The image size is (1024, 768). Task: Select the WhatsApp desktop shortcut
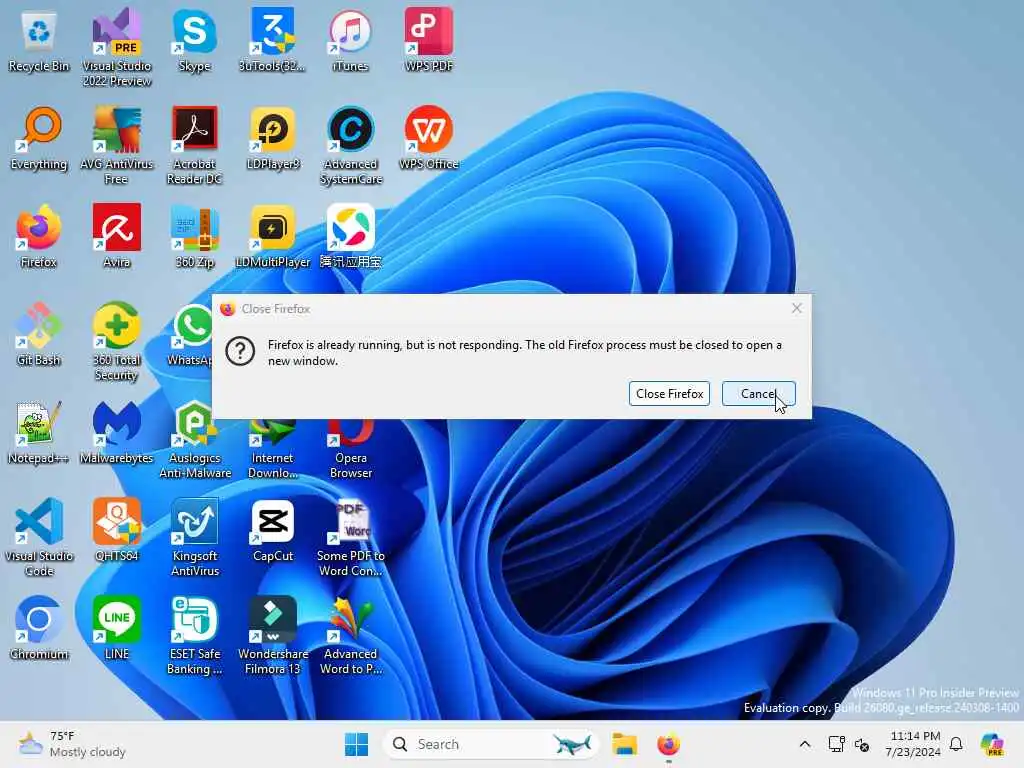click(x=191, y=336)
